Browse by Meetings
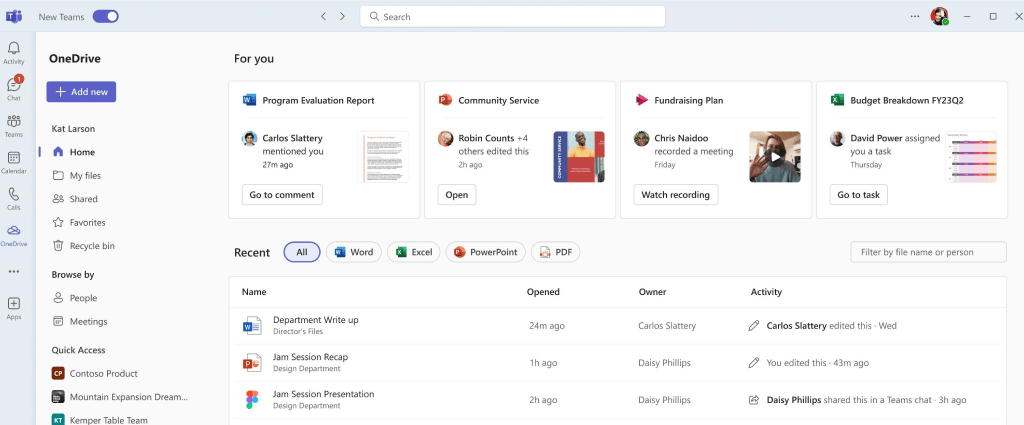1024x425 pixels. [x=88, y=322]
